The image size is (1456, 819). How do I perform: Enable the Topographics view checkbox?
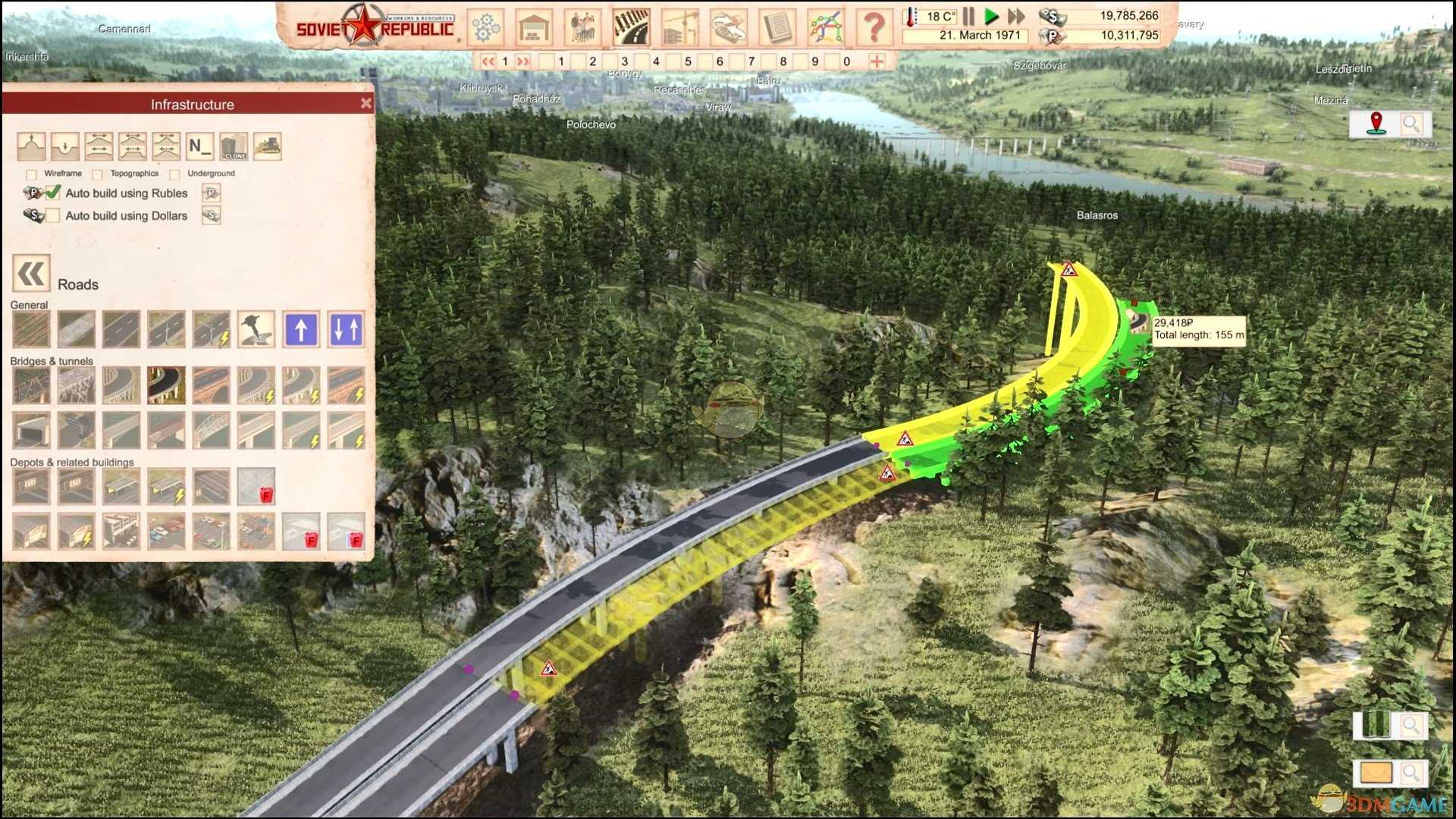click(x=98, y=174)
